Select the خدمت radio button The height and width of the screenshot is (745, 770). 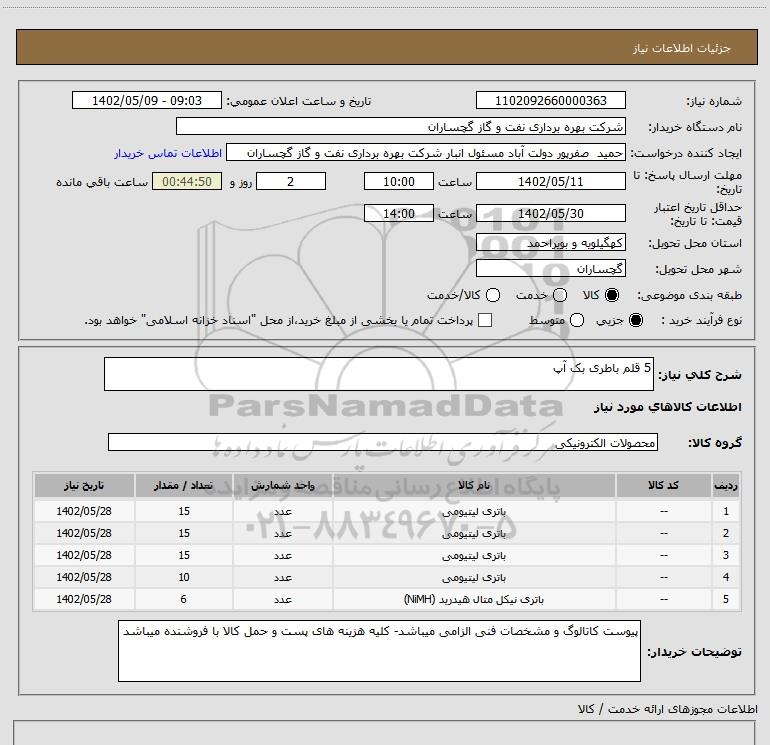[560, 295]
